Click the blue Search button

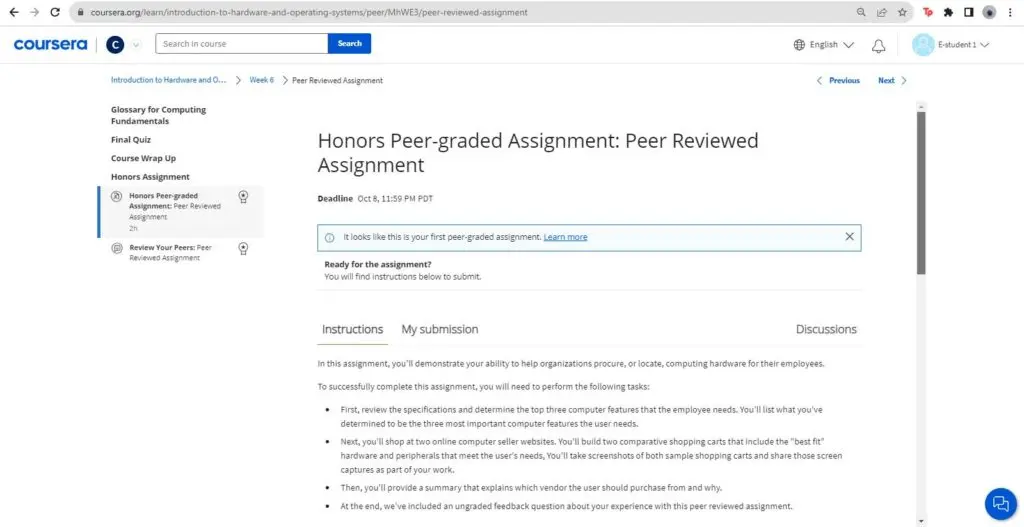(349, 44)
